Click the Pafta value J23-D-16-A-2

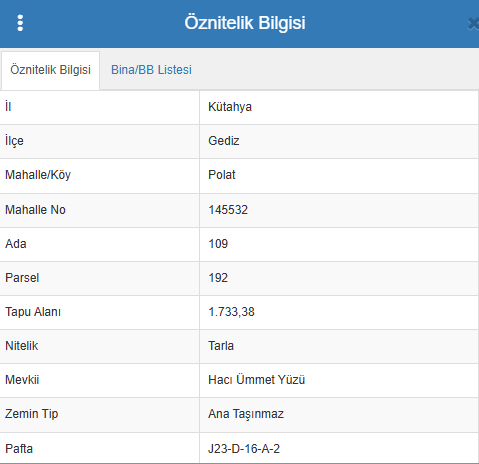(x=244, y=449)
